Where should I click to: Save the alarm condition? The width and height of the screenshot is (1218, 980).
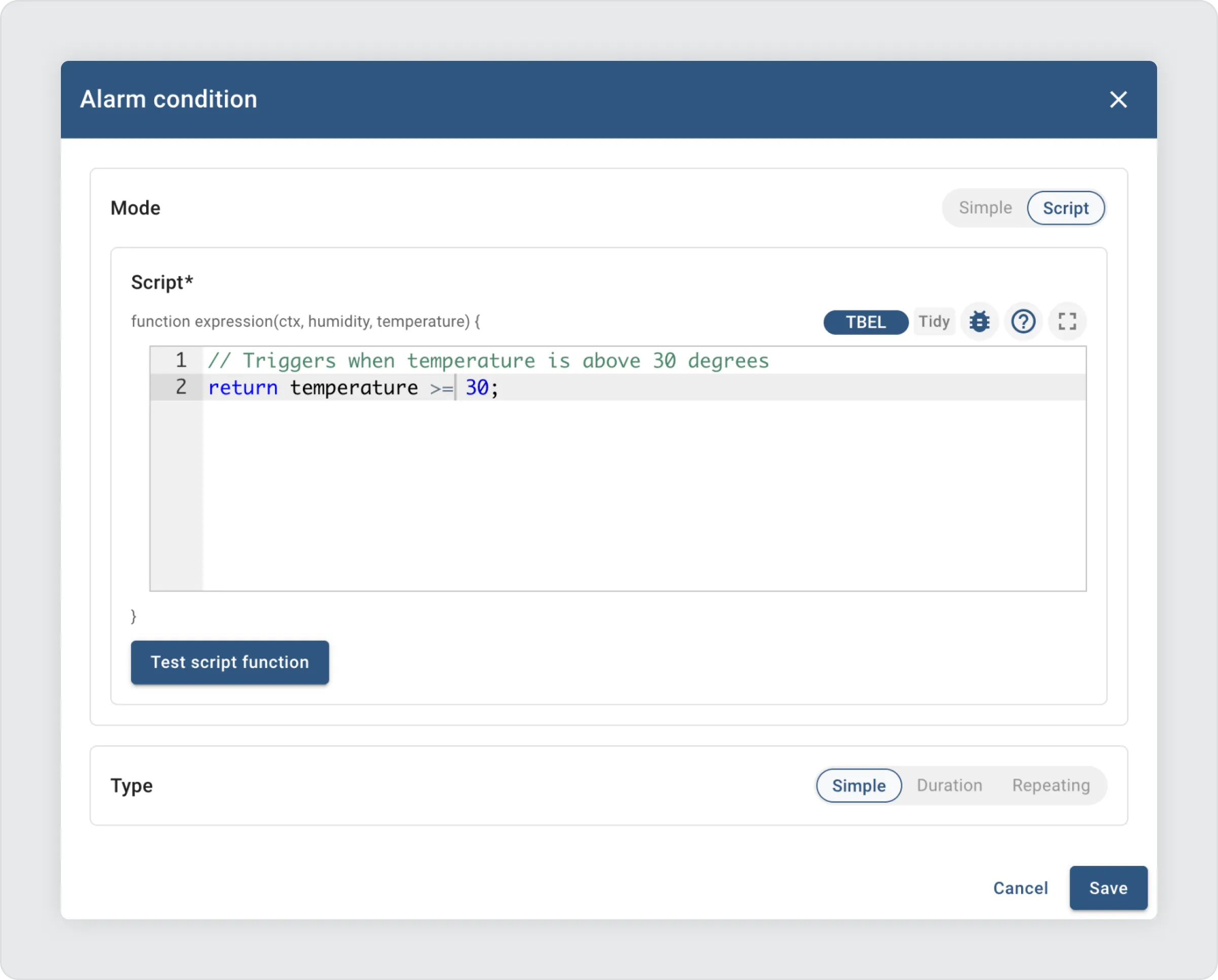(1108, 888)
